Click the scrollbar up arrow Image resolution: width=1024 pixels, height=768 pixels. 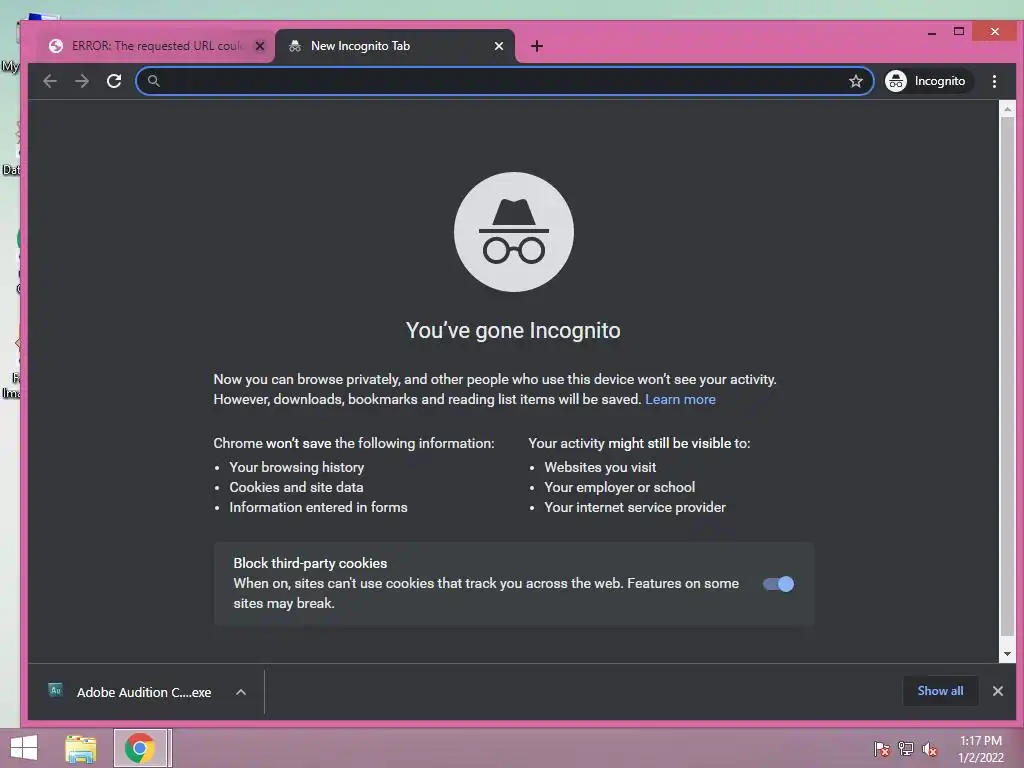1007,109
